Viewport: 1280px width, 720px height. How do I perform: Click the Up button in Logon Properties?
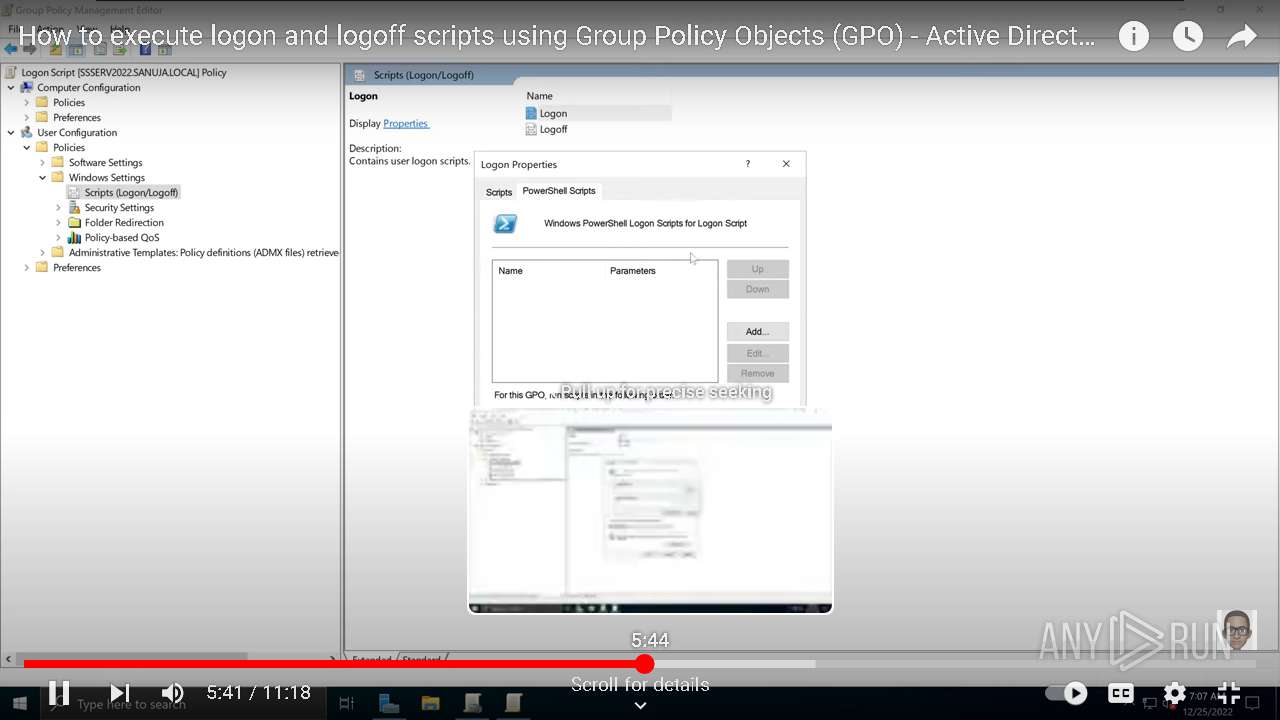[757, 269]
